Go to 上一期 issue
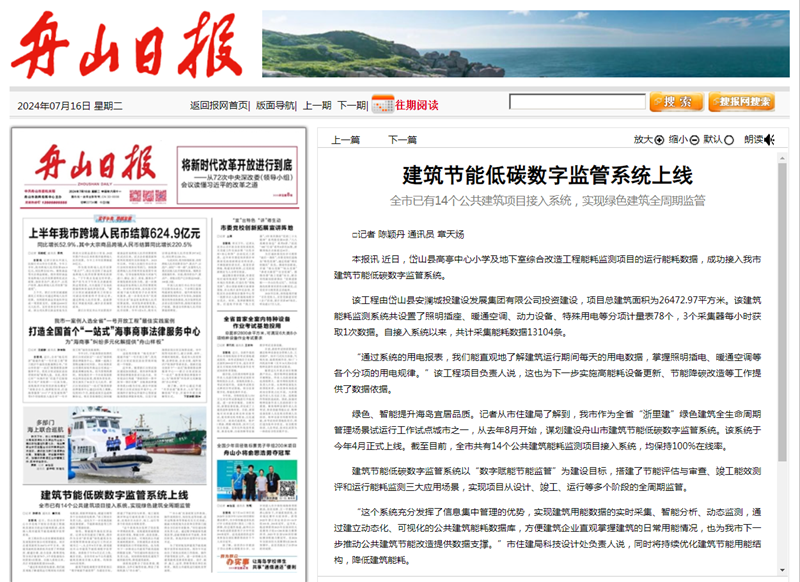This screenshot has width=800, height=582. pyautogui.click(x=317, y=106)
